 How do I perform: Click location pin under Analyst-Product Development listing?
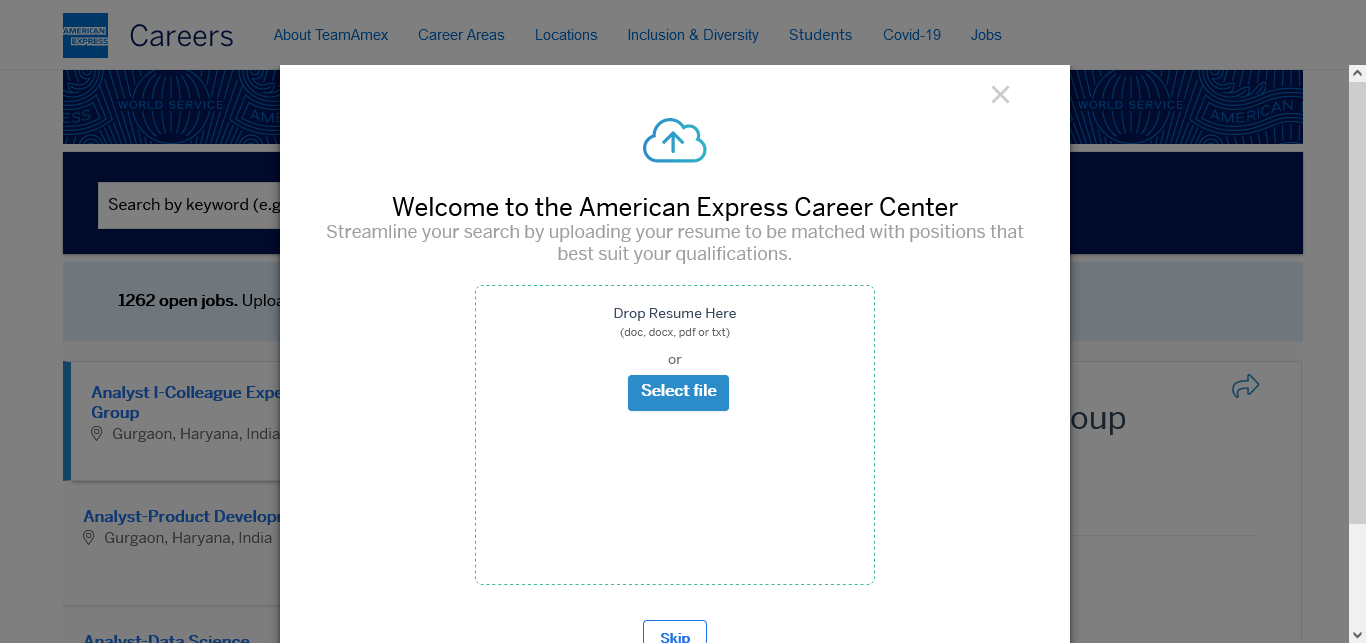point(89,538)
